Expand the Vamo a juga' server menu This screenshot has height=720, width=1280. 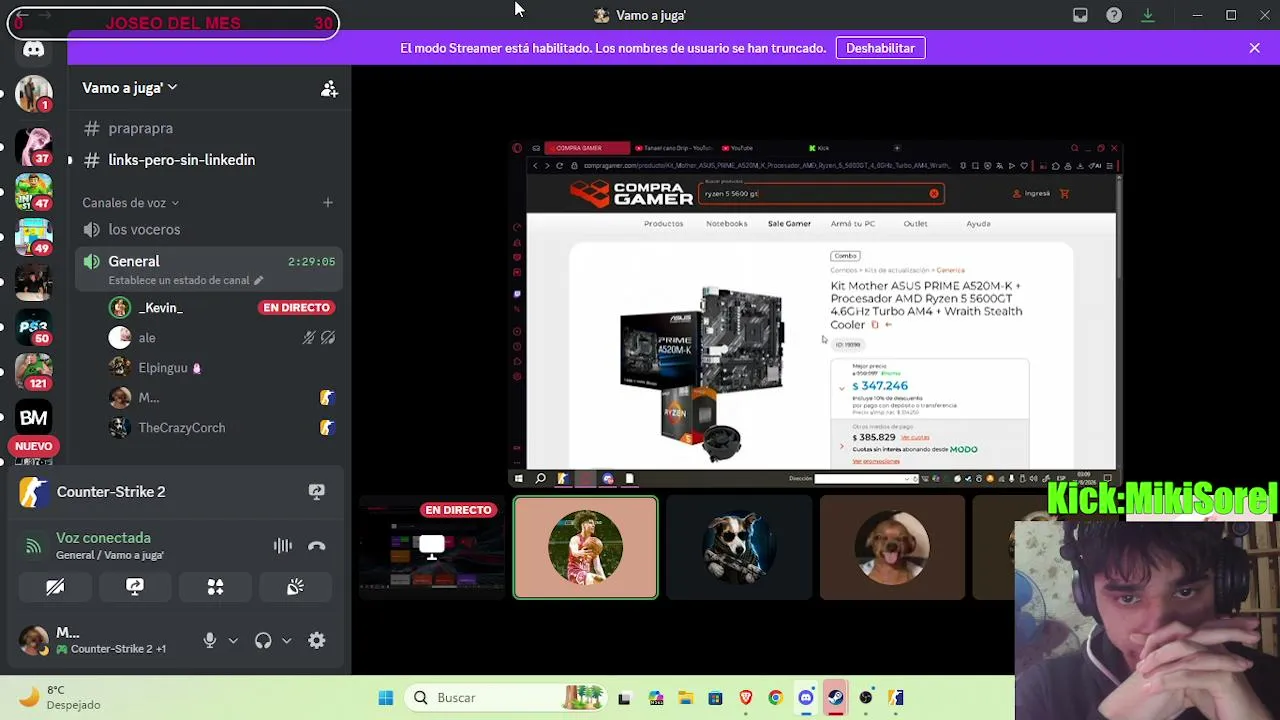point(130,88)
